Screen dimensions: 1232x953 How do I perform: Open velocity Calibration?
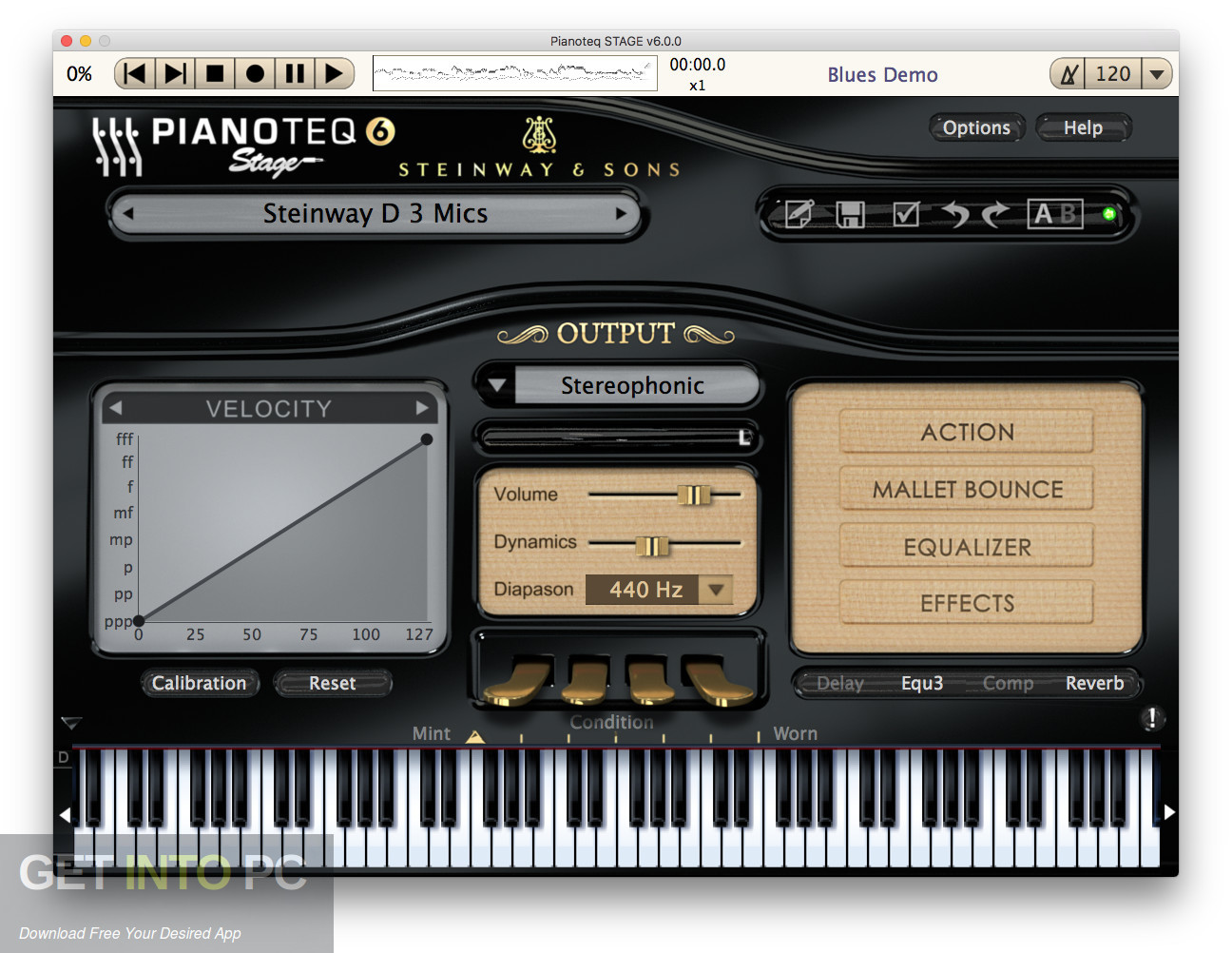[x=199, y=683]
